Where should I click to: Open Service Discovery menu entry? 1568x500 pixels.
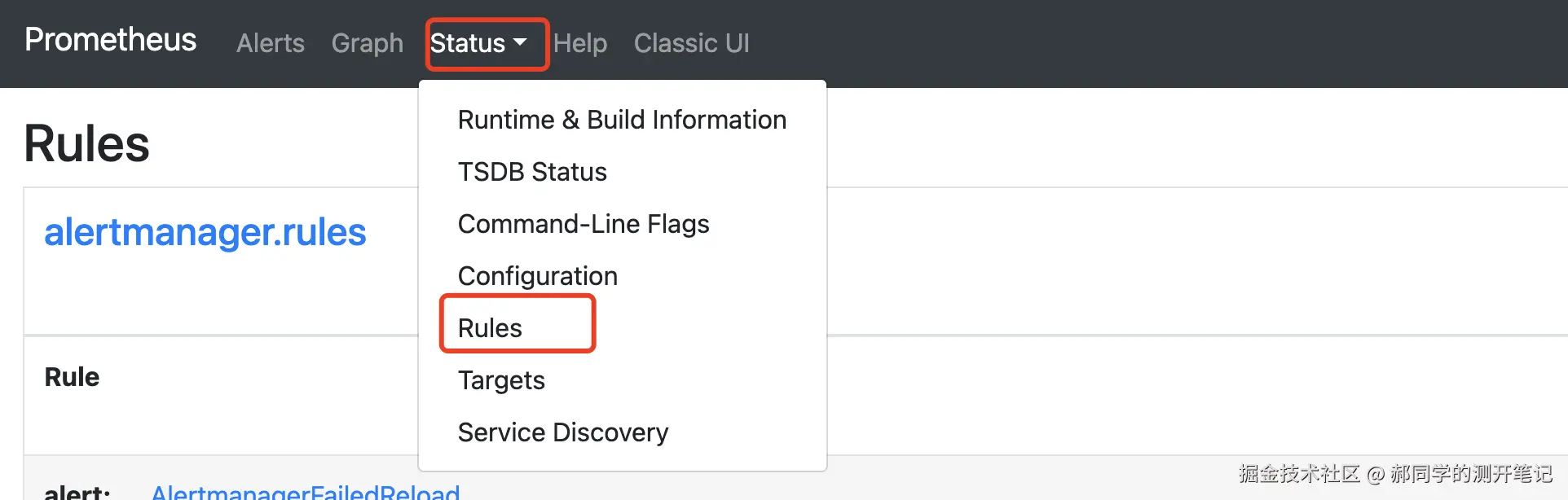(563, 432)
